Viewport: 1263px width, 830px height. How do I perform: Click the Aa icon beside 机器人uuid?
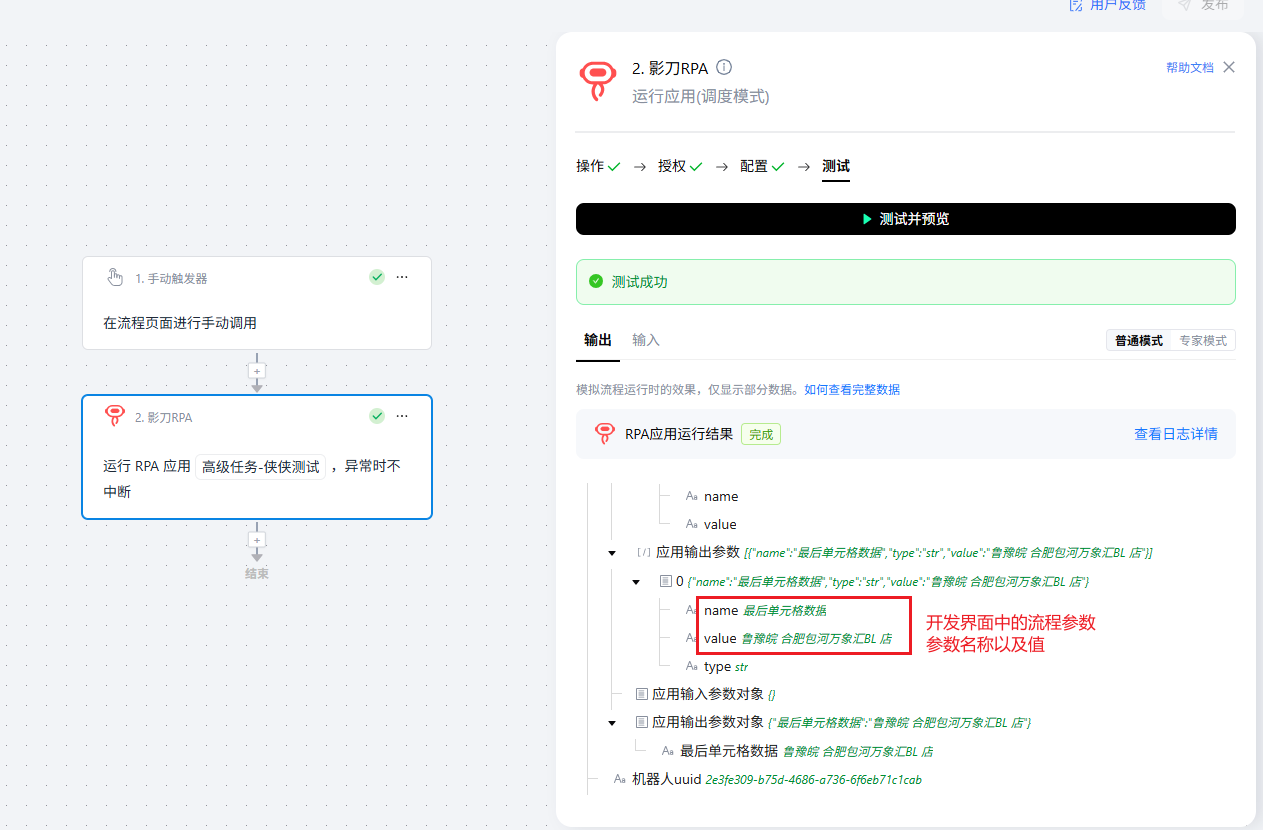pyautogui.click(x=621, y=779)
